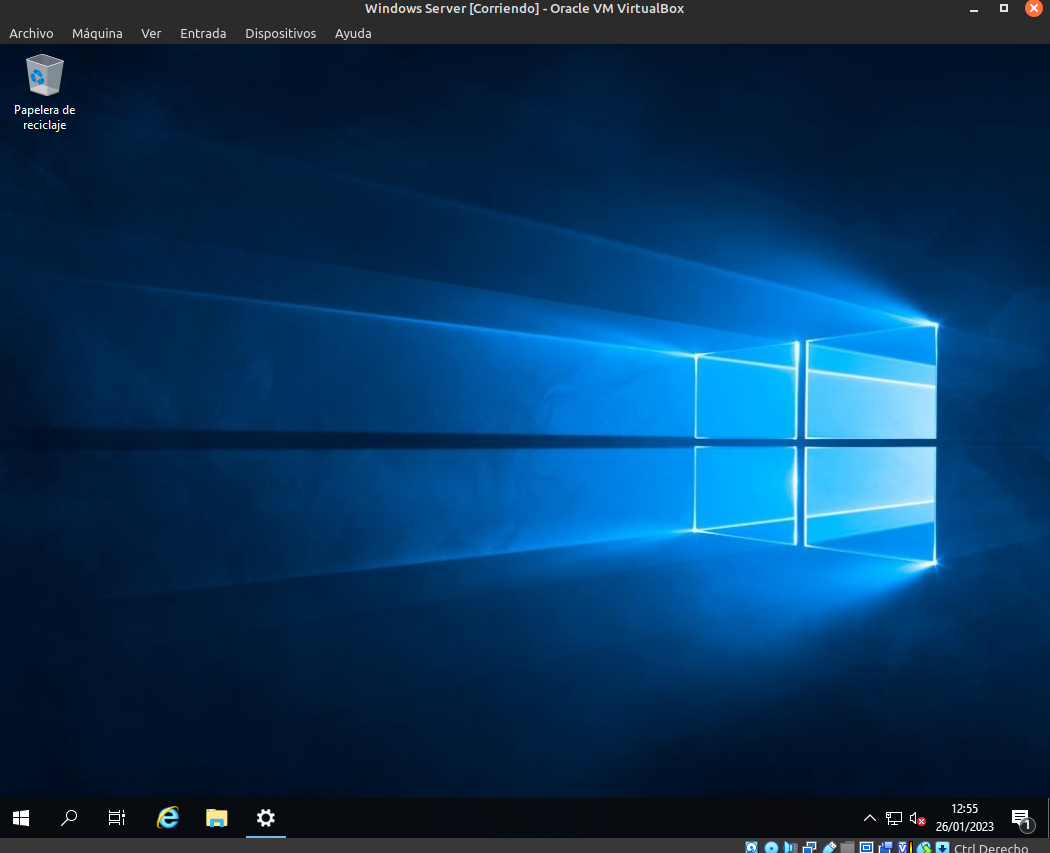Open the Dispositivos menu
1050x853 pixels.
(x=281, y=33)
